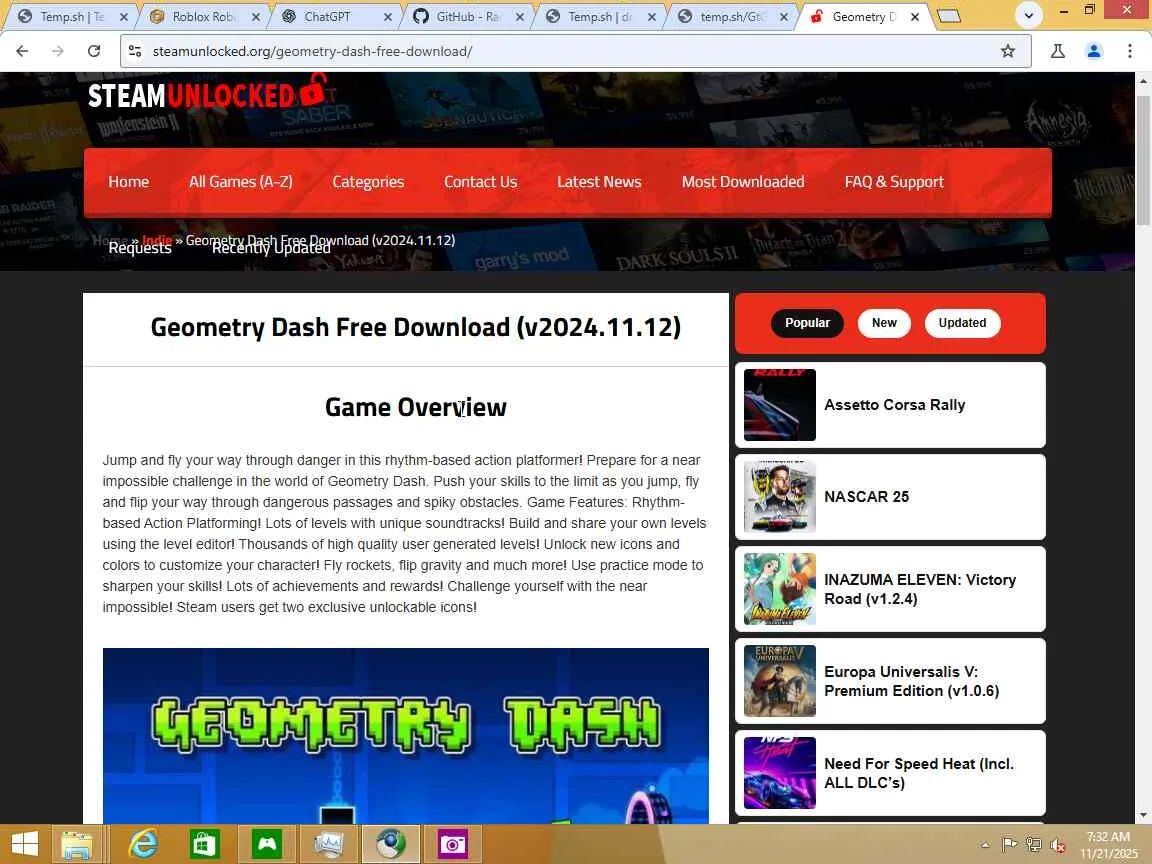Viewport: 1152px width, 864px height.
Task: Close the Roblox tab
Action: pos(256,16)
